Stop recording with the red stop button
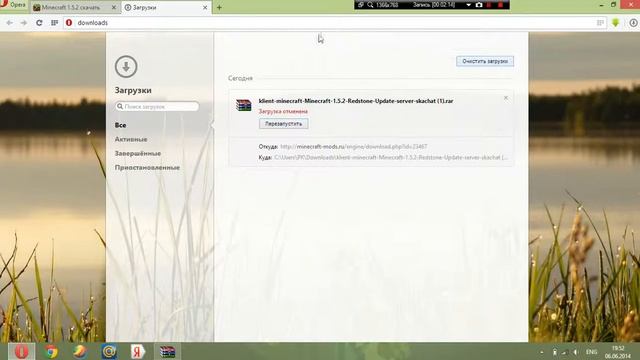Screen dimensions: 640x360 coord(500,5)
